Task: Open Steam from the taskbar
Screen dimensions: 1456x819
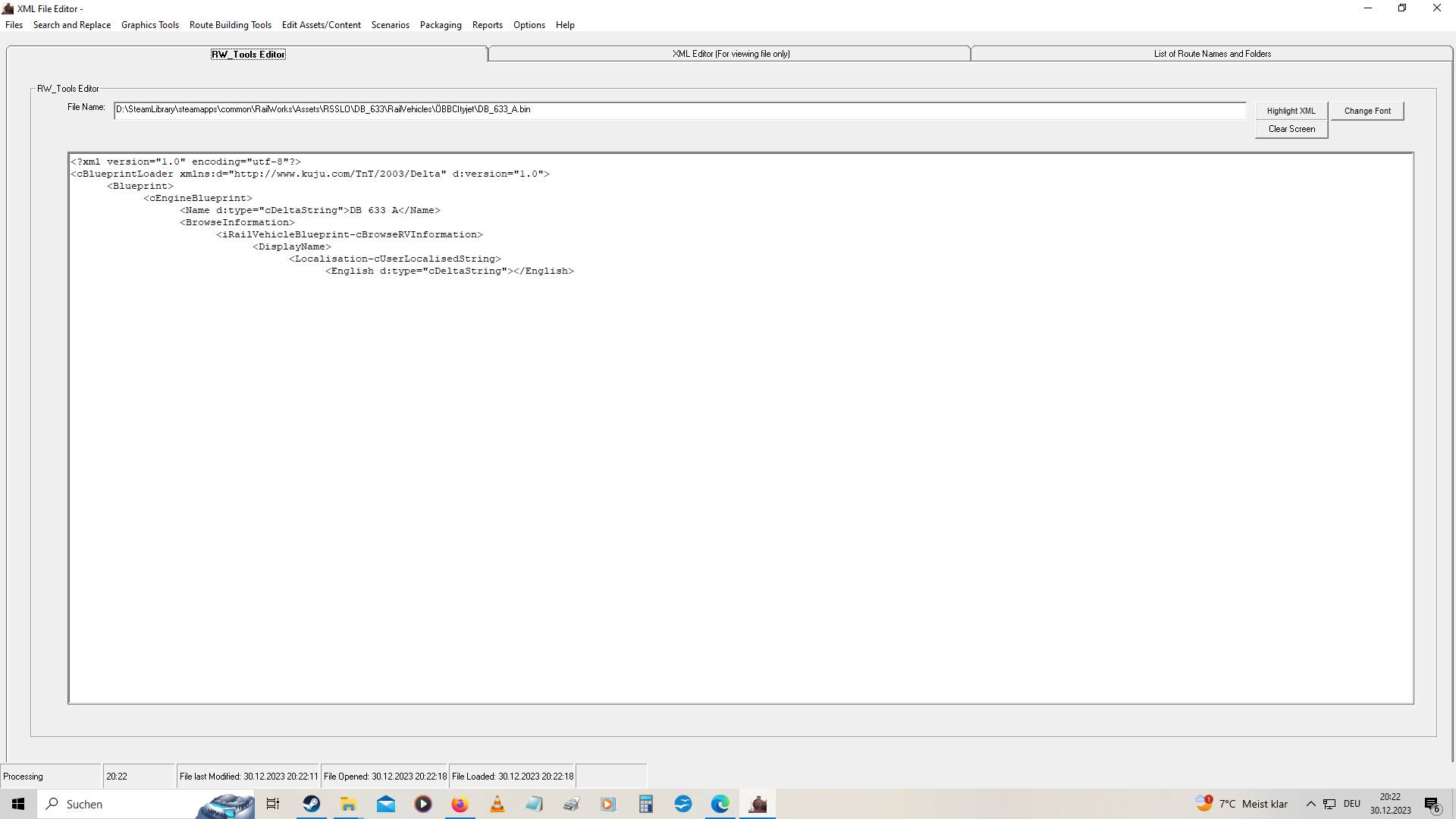Action: tap(311, 804)
